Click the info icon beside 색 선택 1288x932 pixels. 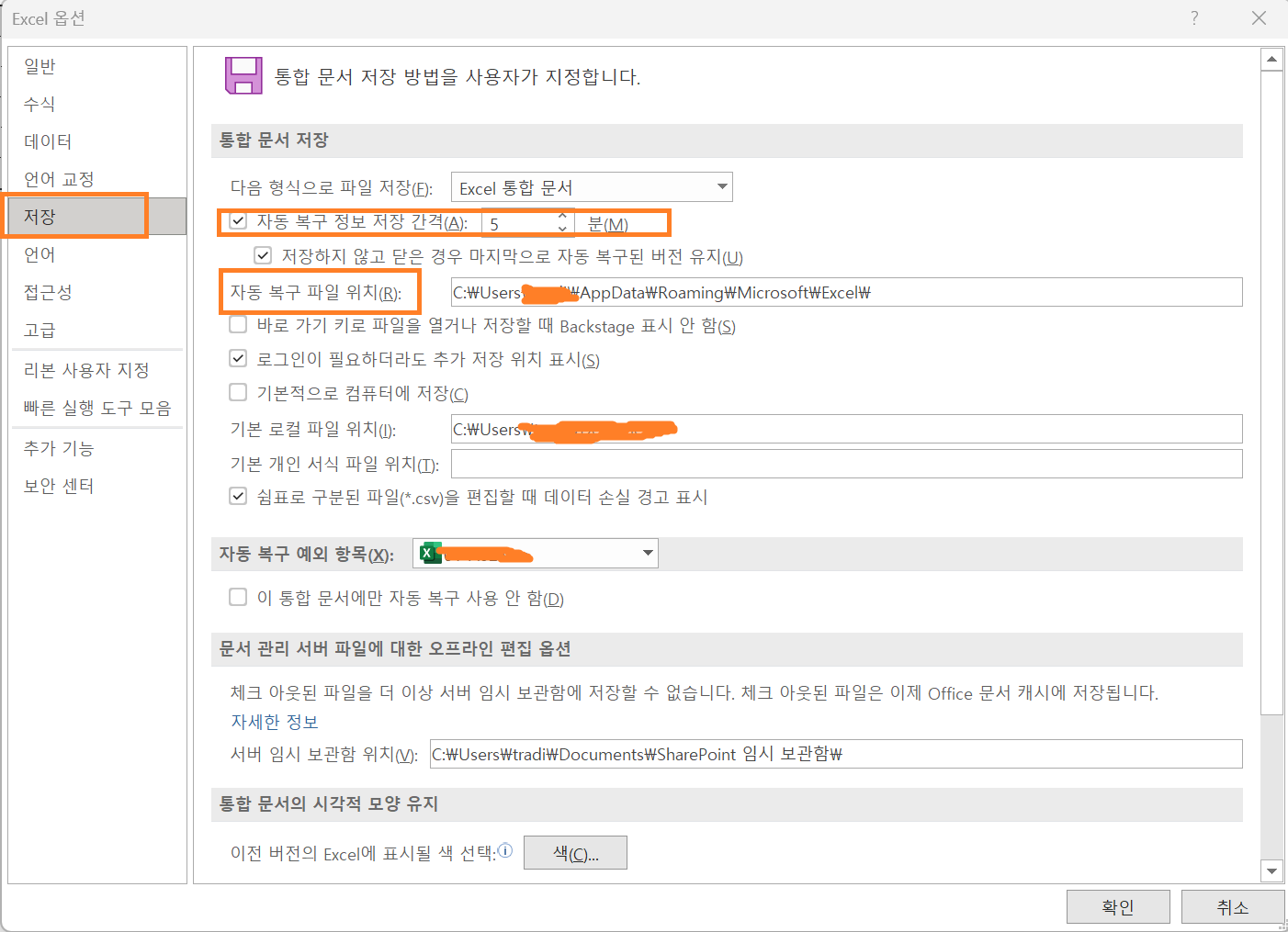click(505, 850)
